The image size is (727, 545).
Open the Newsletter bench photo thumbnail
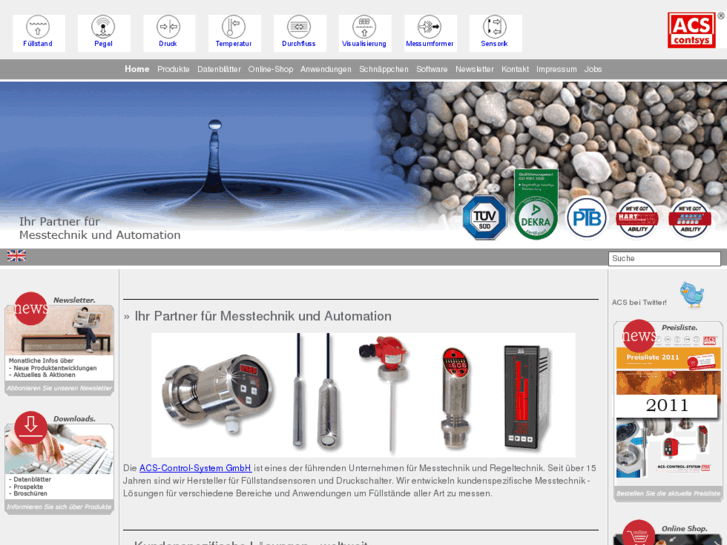click(59, 330)
